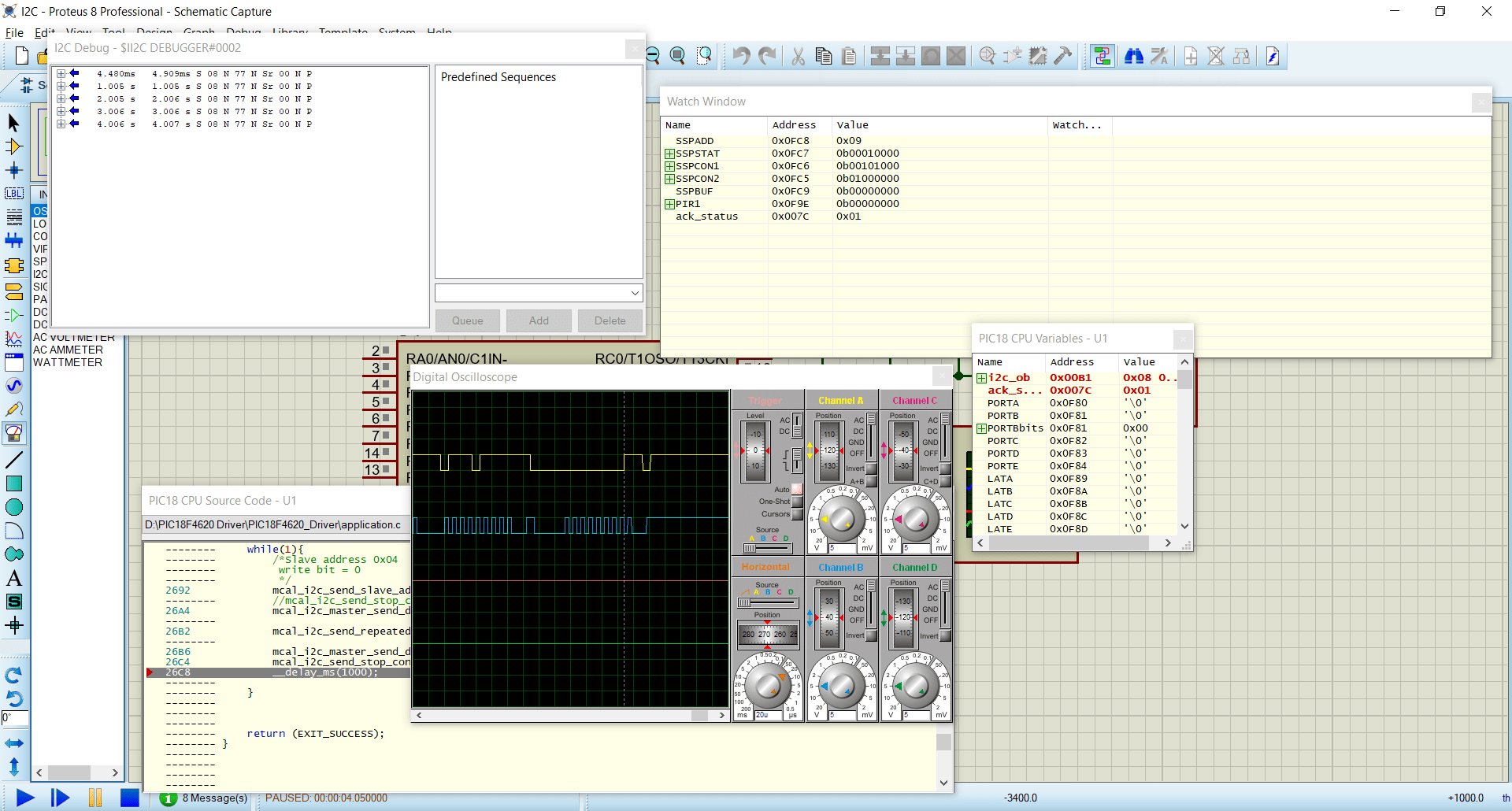The image size is (1512, 811).
Task: Expand the SSPSTAT register in Watch Window
Action: pos(669,154)
